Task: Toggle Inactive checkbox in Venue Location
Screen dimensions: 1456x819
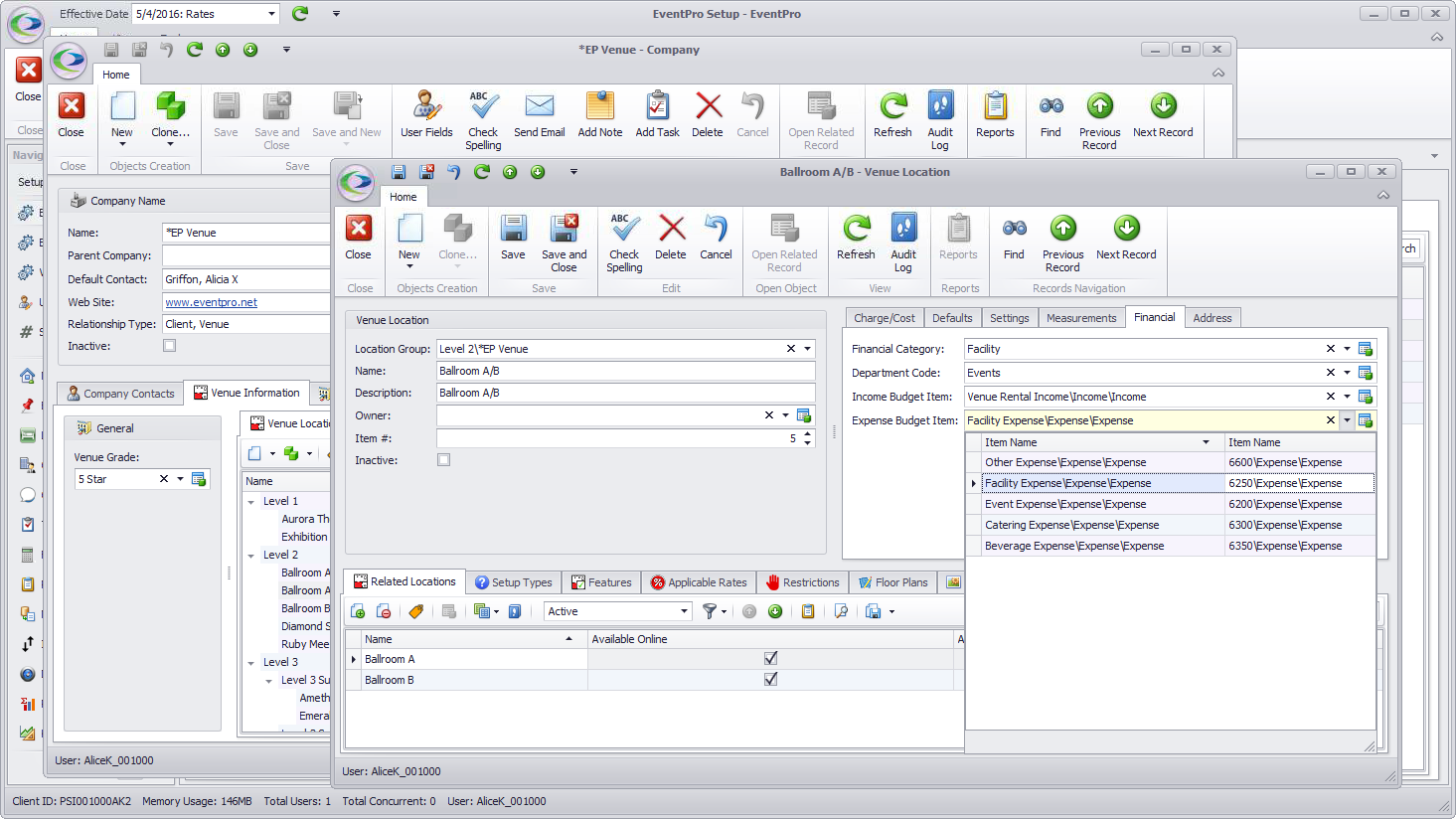Action: coord(444,460)
